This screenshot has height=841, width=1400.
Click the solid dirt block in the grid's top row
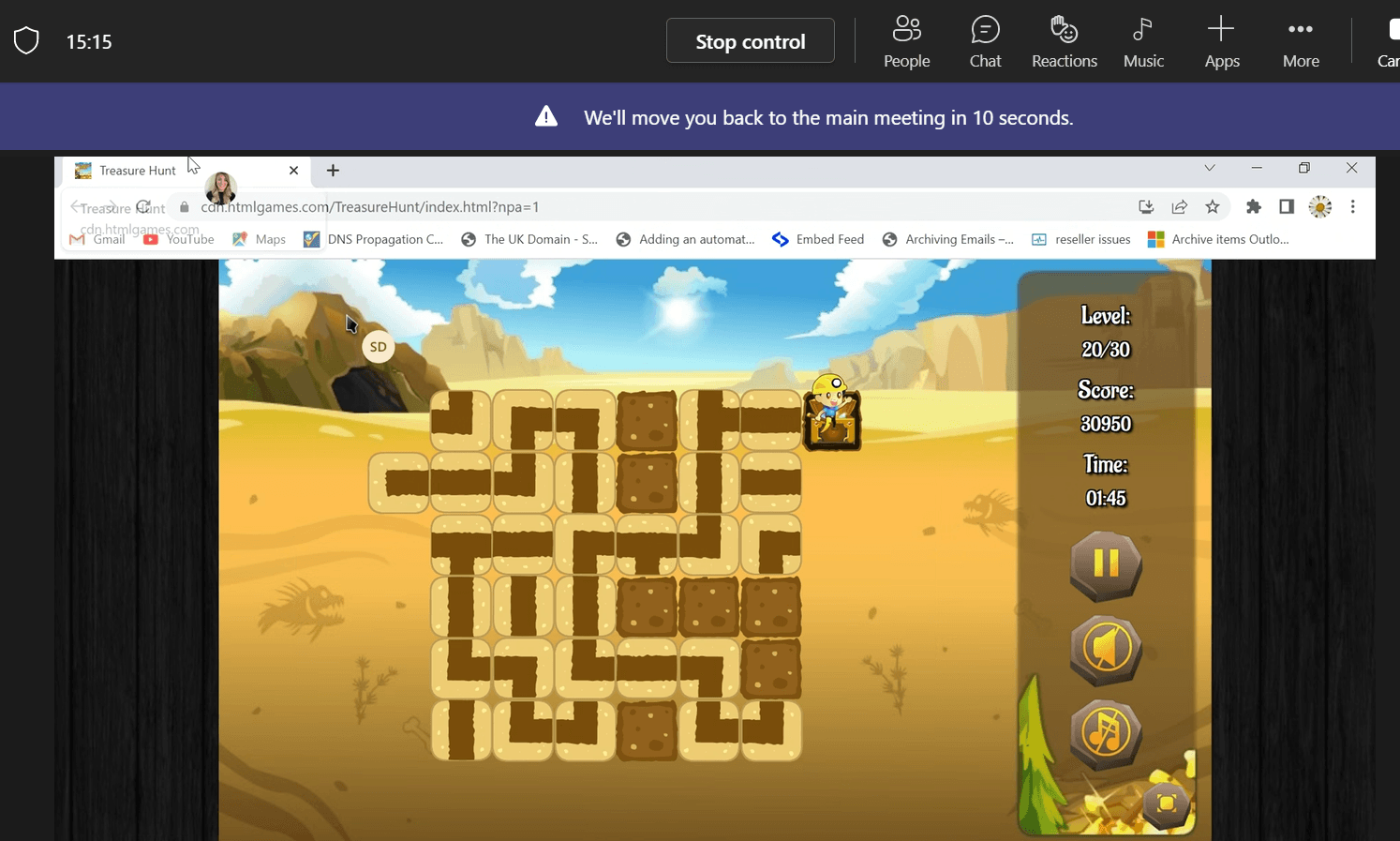647,421
